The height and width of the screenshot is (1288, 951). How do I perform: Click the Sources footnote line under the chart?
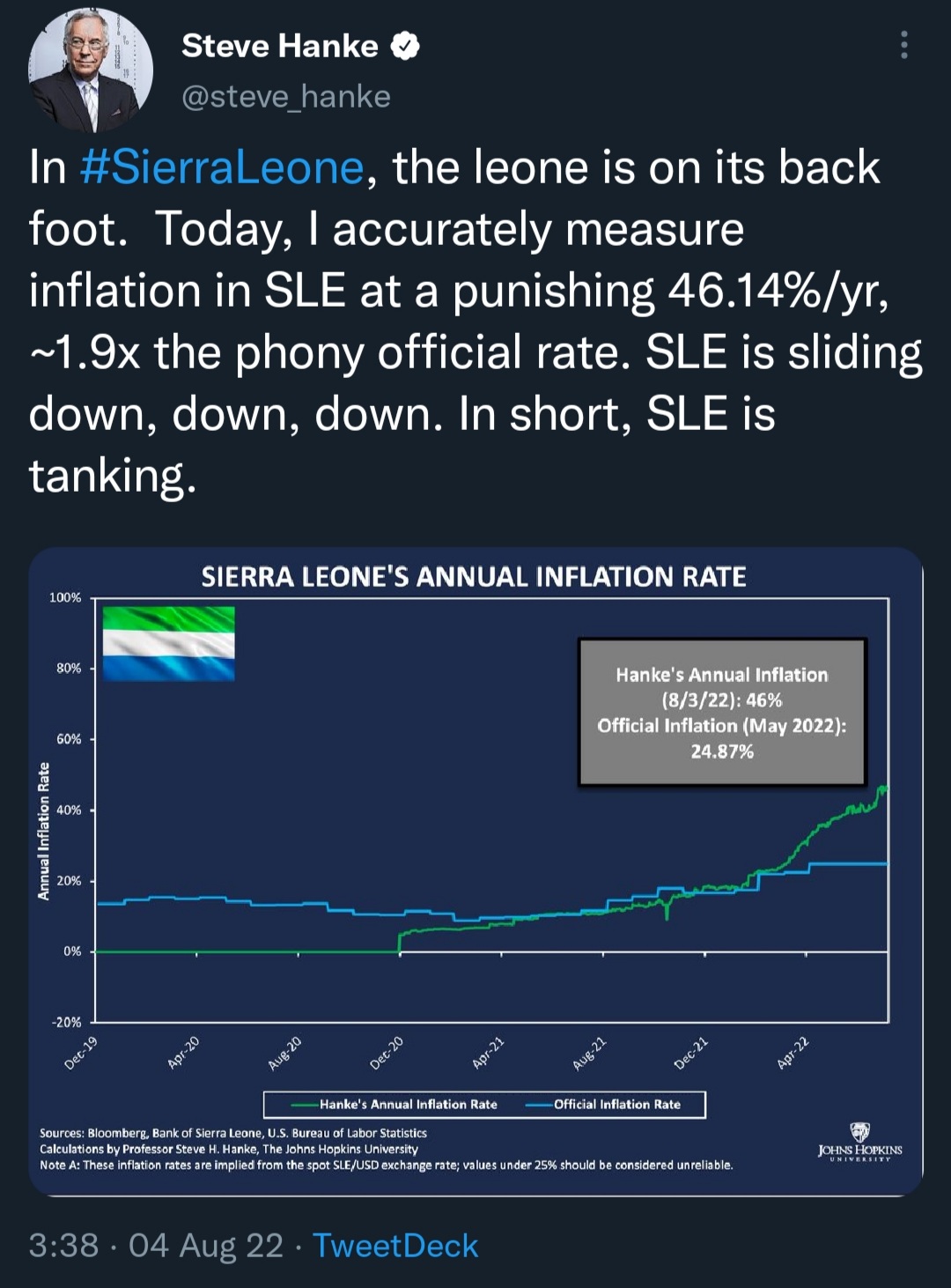tap(233, 1133)
